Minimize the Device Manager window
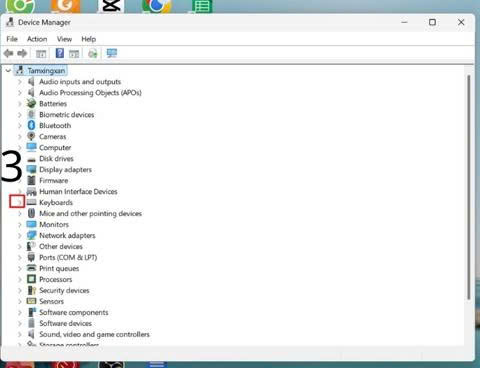 coord(404,22)
